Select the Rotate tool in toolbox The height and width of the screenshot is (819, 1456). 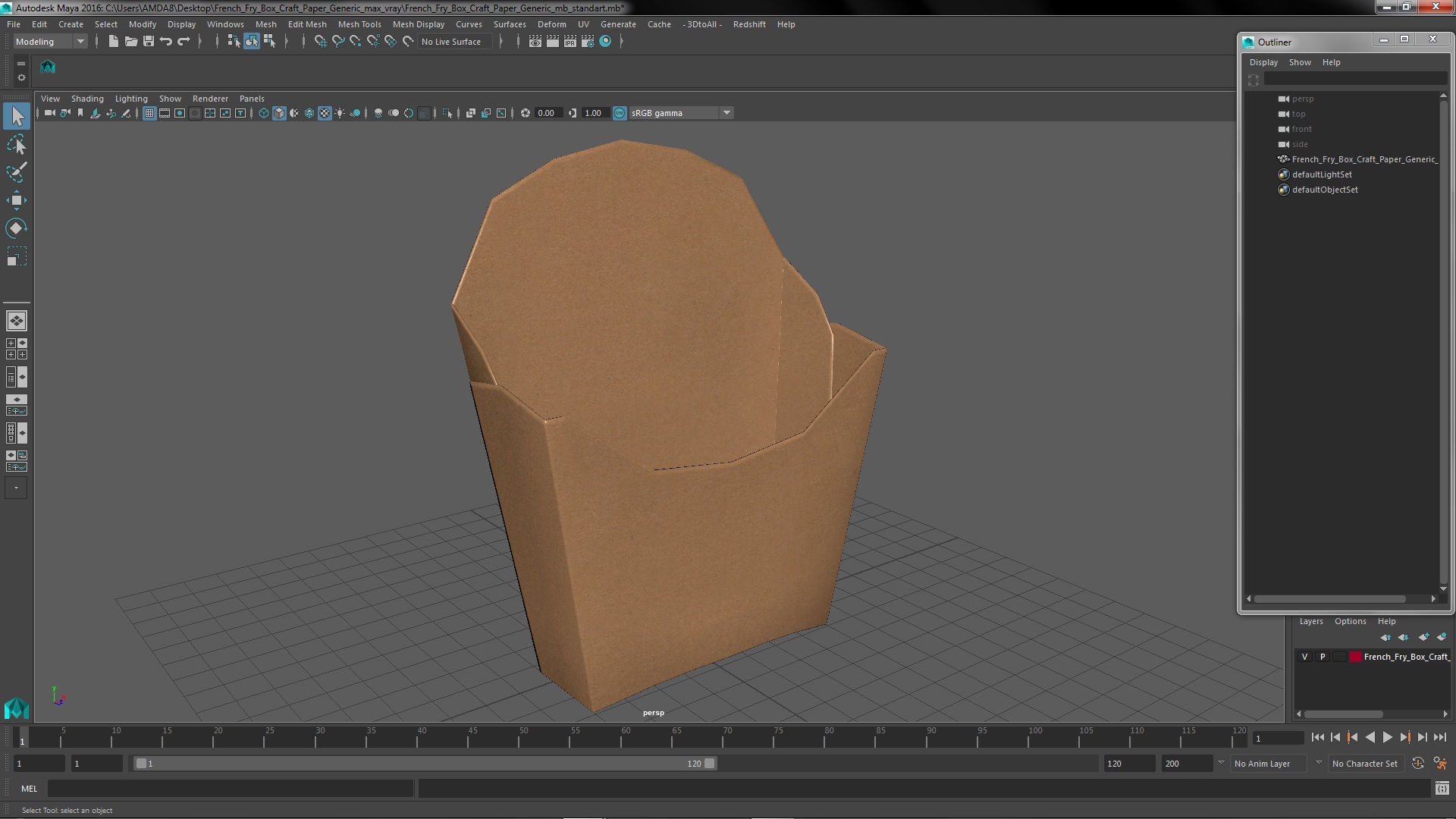[x=16, y=228]
